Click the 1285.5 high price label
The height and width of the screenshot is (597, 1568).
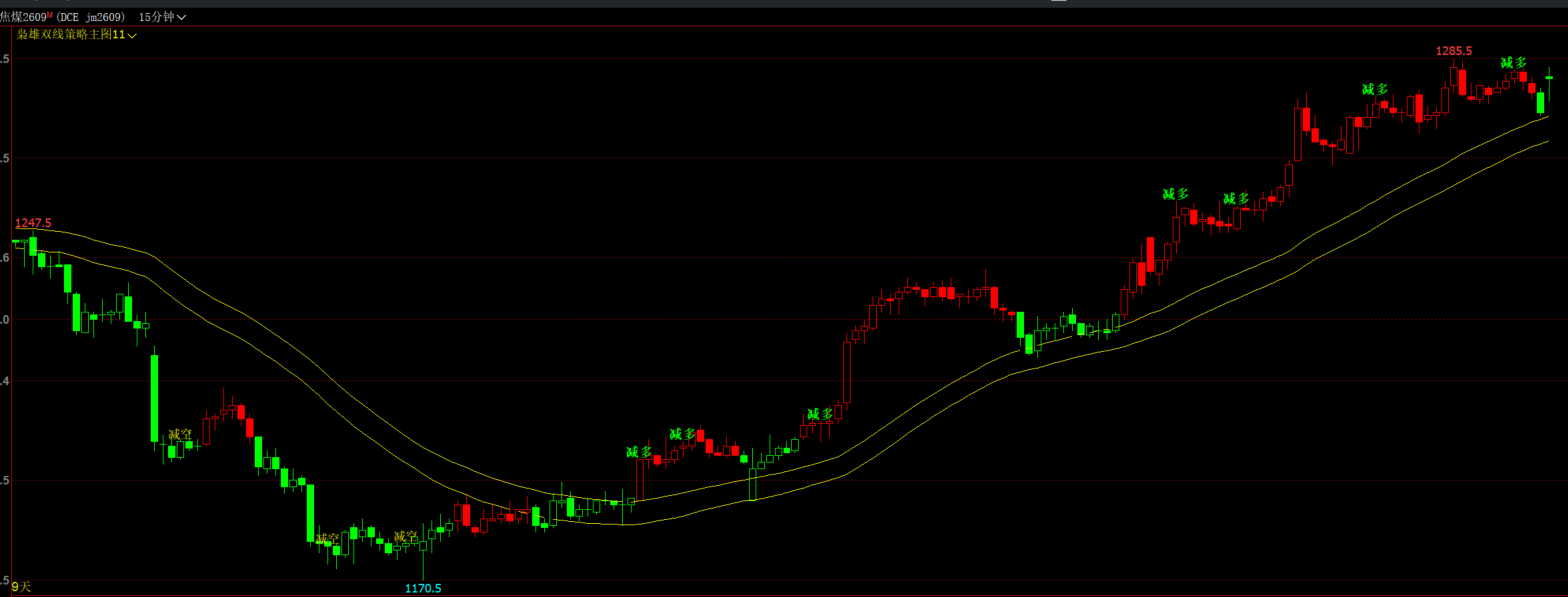tap(1454, 51)
